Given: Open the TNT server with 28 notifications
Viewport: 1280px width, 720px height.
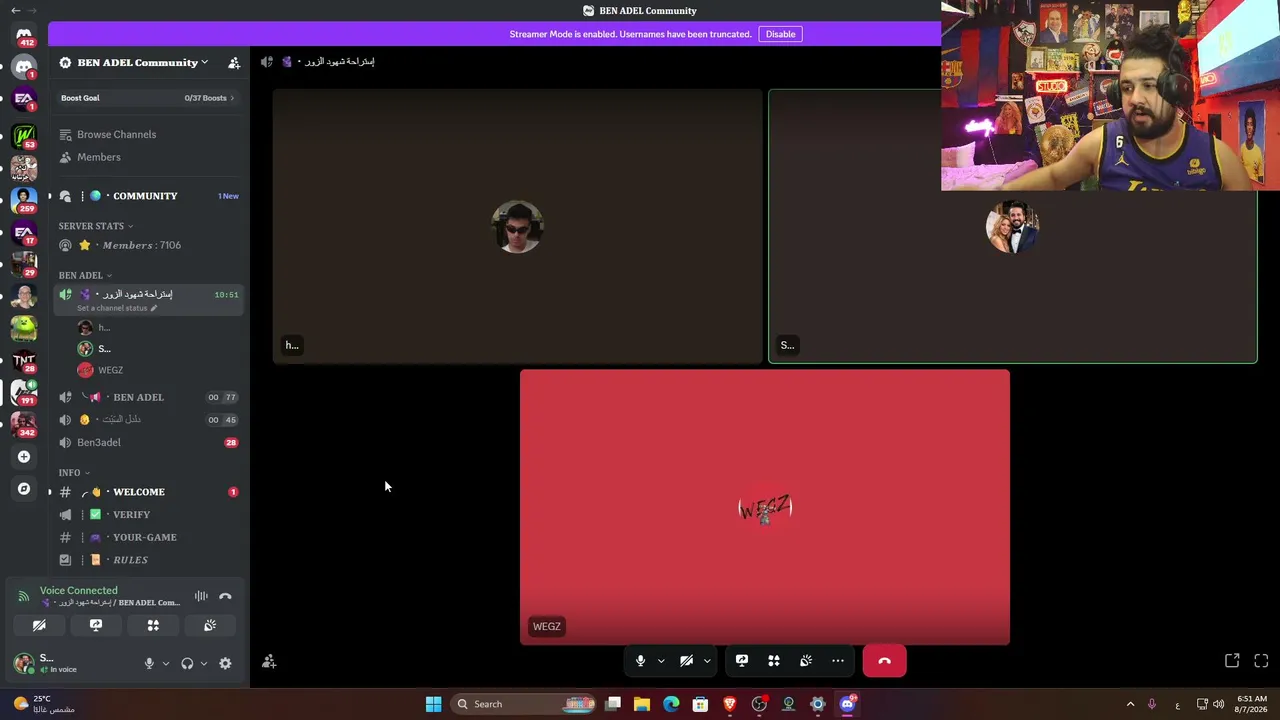Looking at the screenshot, I should tap(24, 360).
